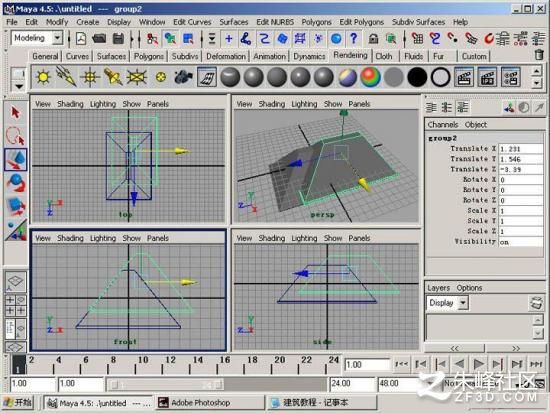This screenshot has height=413, width=550.
Task: Switch to the Polygons shelf tab
Action: (x=149, y=56)
